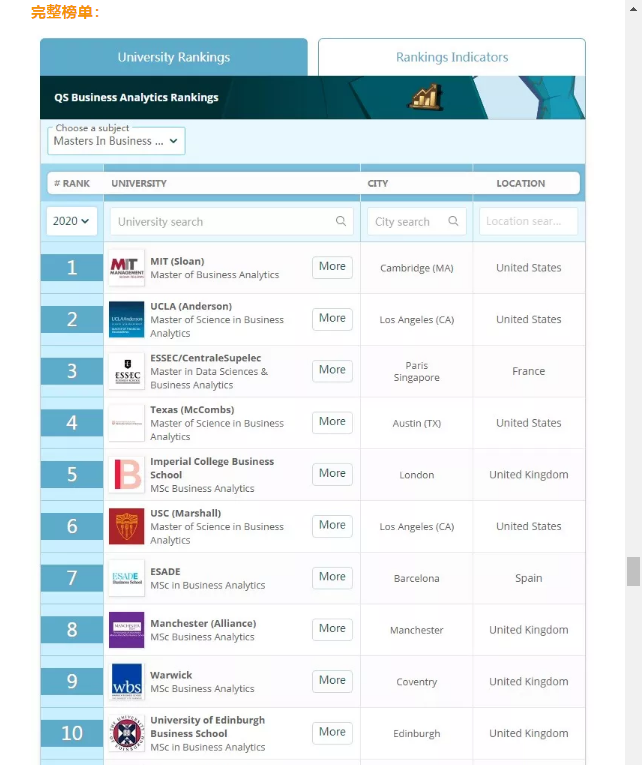Click the Coventry city cell
Image resolution: width=642 pixels, height=765 pixels.
click(417, 682)
